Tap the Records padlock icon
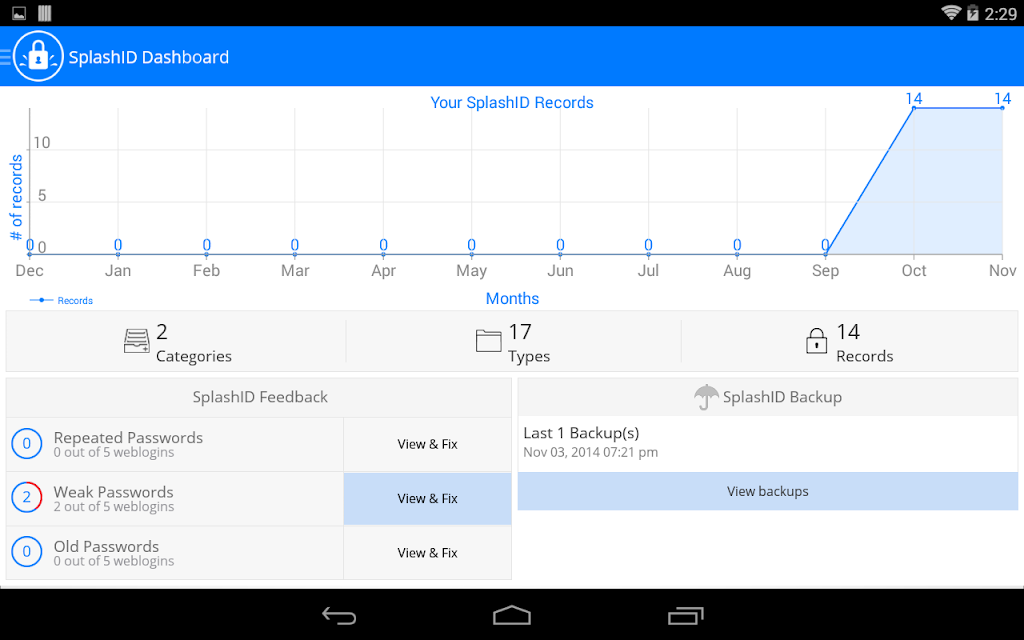The height and width of the screenshot is (640, 1024). [x=816, y=341]
